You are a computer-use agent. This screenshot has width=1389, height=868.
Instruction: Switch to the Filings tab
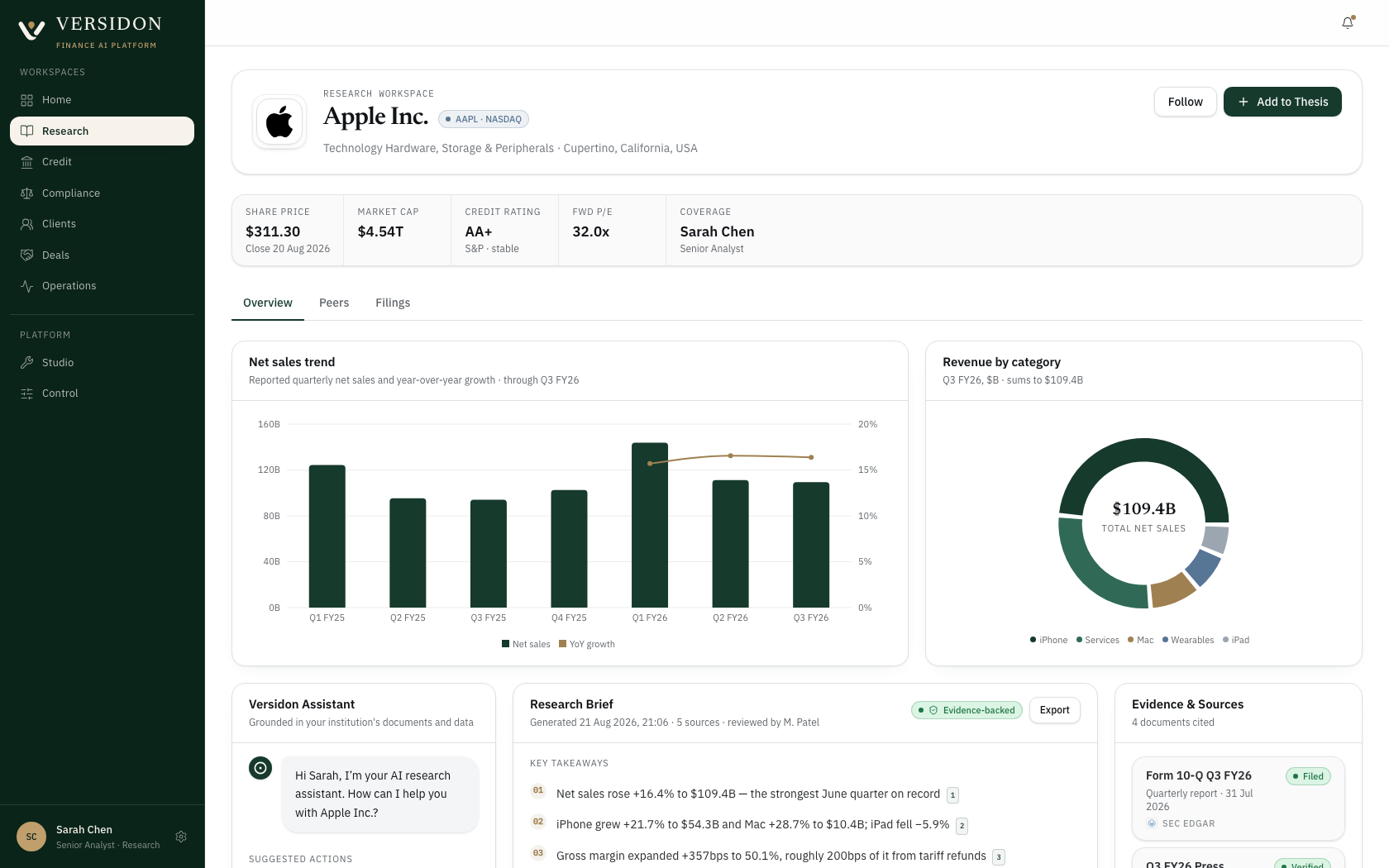click(393, 303)
